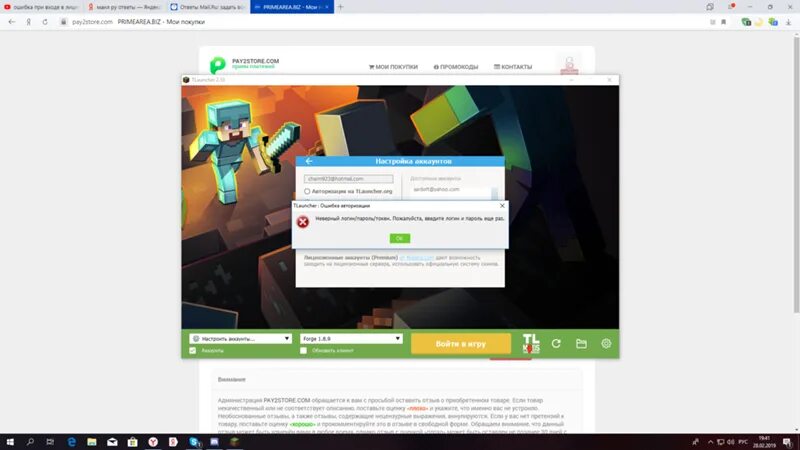Toggle the Accounts checkbox in TLauncher

pyautogui.click(x=192, y=351)
